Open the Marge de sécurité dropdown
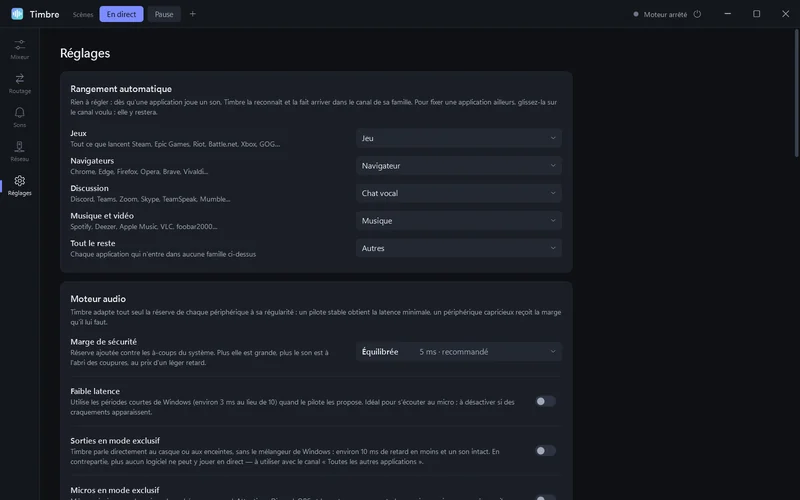The image size is (800, 500). [459, 352]
